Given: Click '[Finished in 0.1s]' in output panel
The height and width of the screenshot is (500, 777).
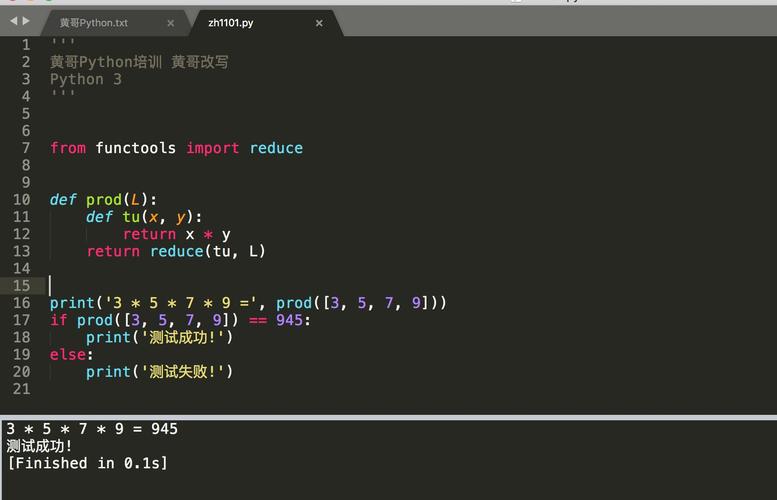Looking at the screenshot, I should click(x=88, y=463).
